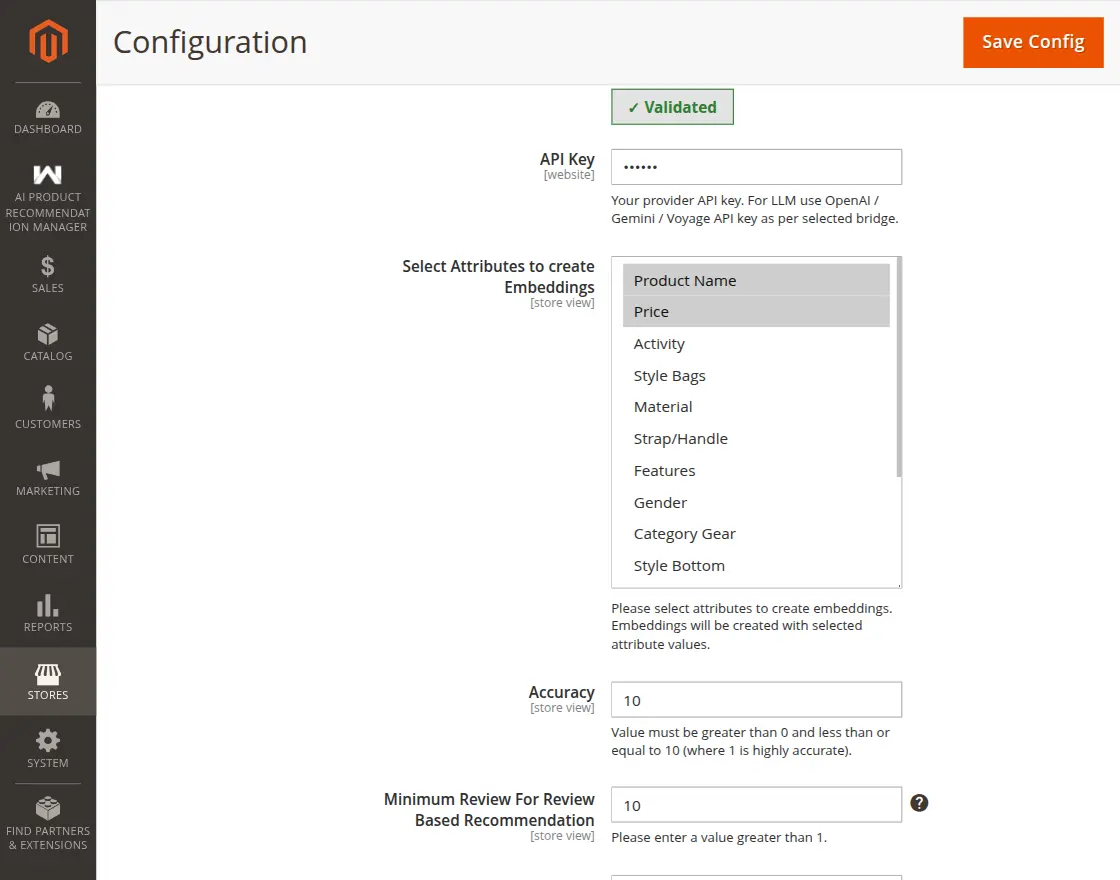Click the Accuracy value field
The height and width of the screenshot is (880, 1120).
click(756, 700)
